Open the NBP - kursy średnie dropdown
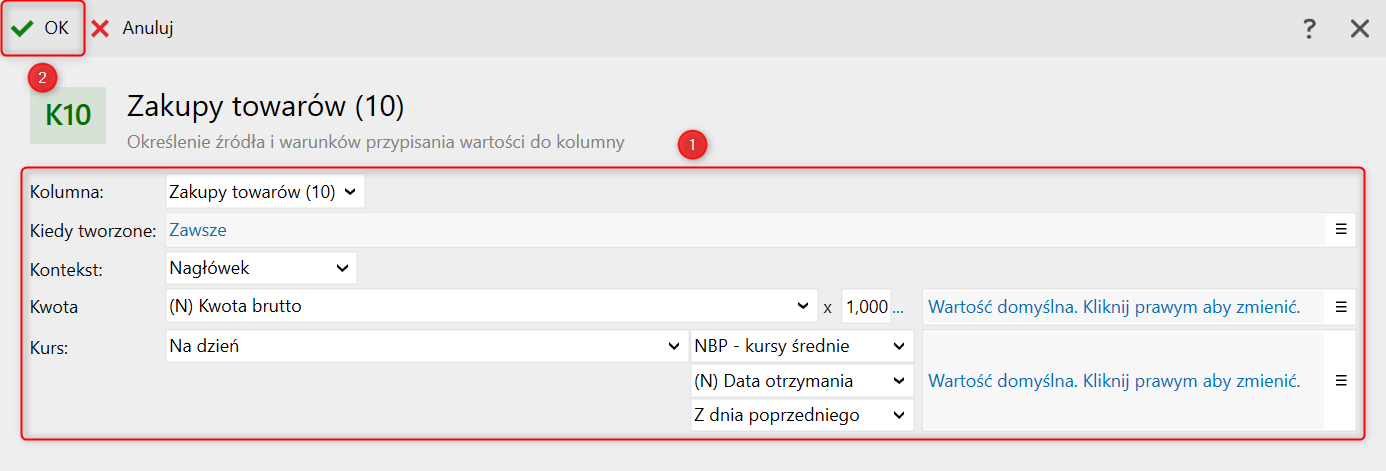 pyautogui.click(x=802, y=346)
